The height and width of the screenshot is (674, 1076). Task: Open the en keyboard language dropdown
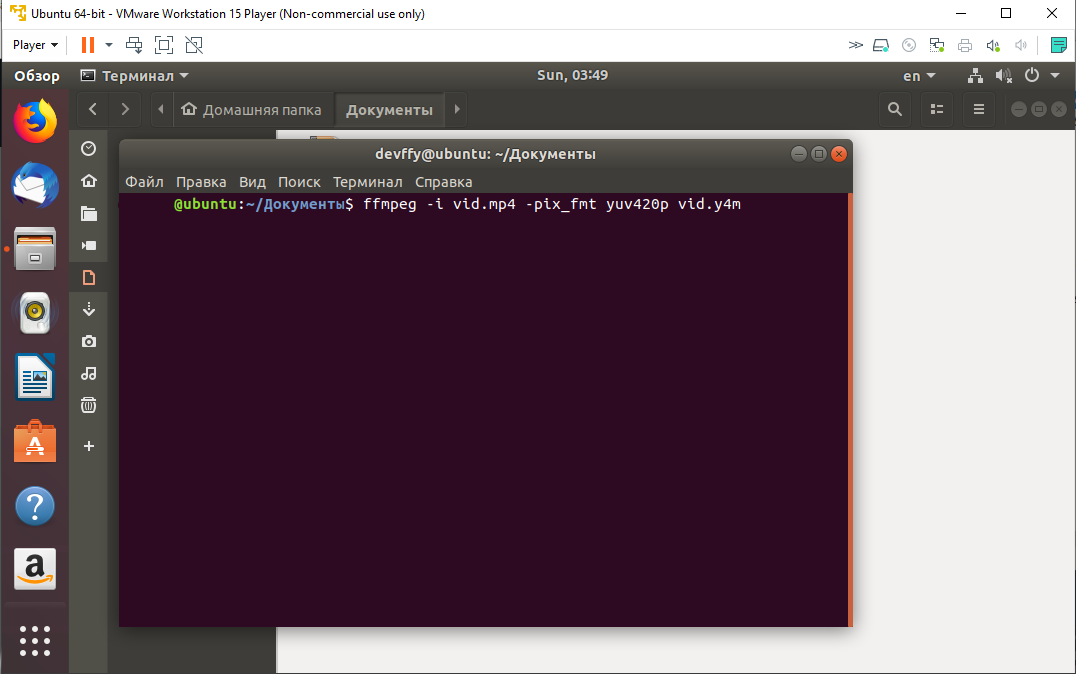(x=919, y=76)
